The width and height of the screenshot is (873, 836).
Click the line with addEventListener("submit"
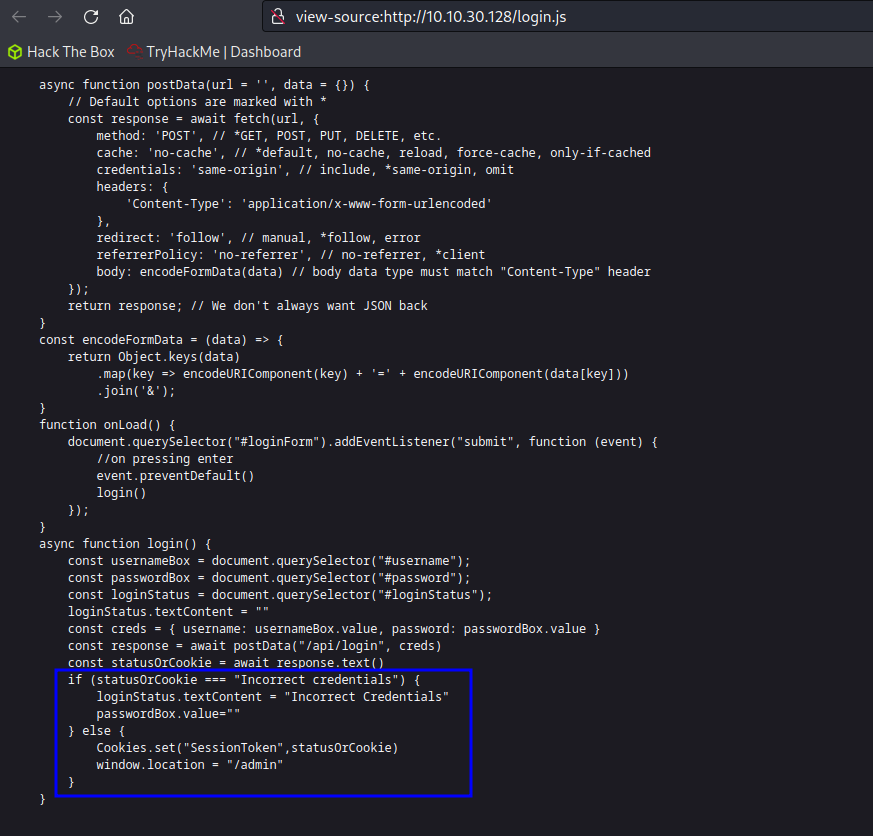(362, 441)
